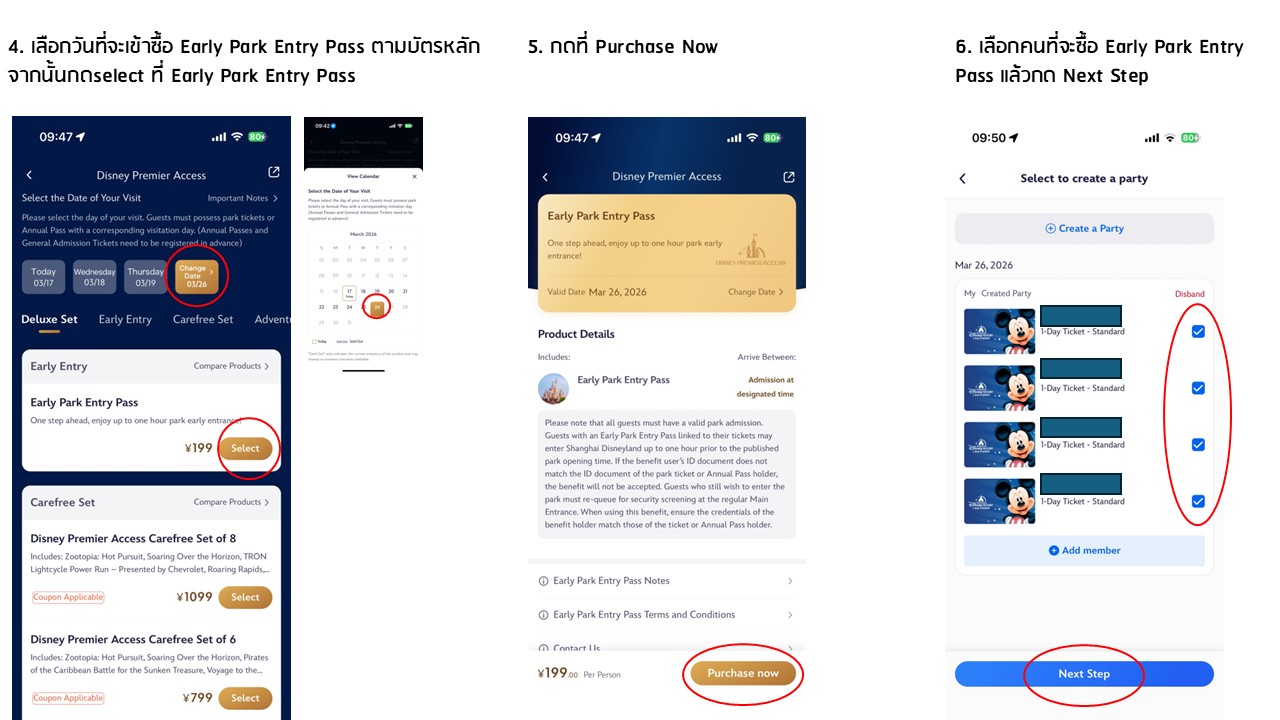This screenshot has width=1280, height=720.
Task: Expand Early Park Entry Pass Terms and Conditions
Action: click(666, 615)
